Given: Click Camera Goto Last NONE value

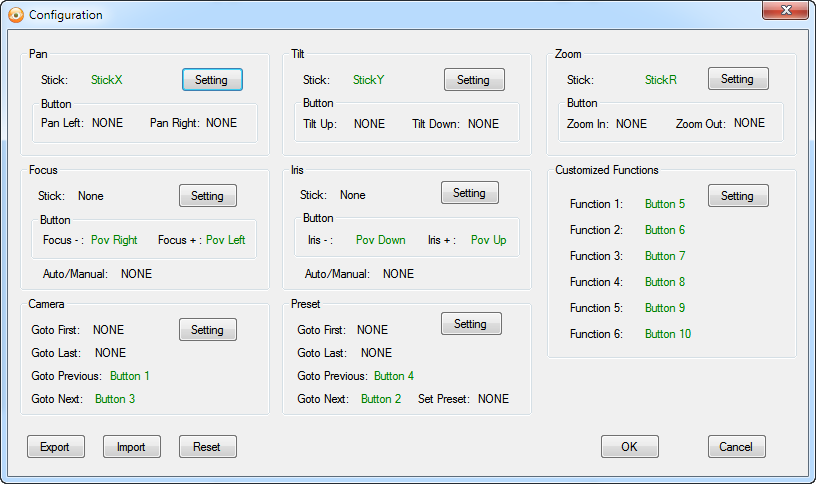Looking at the screenshot, I should point(110,353).
